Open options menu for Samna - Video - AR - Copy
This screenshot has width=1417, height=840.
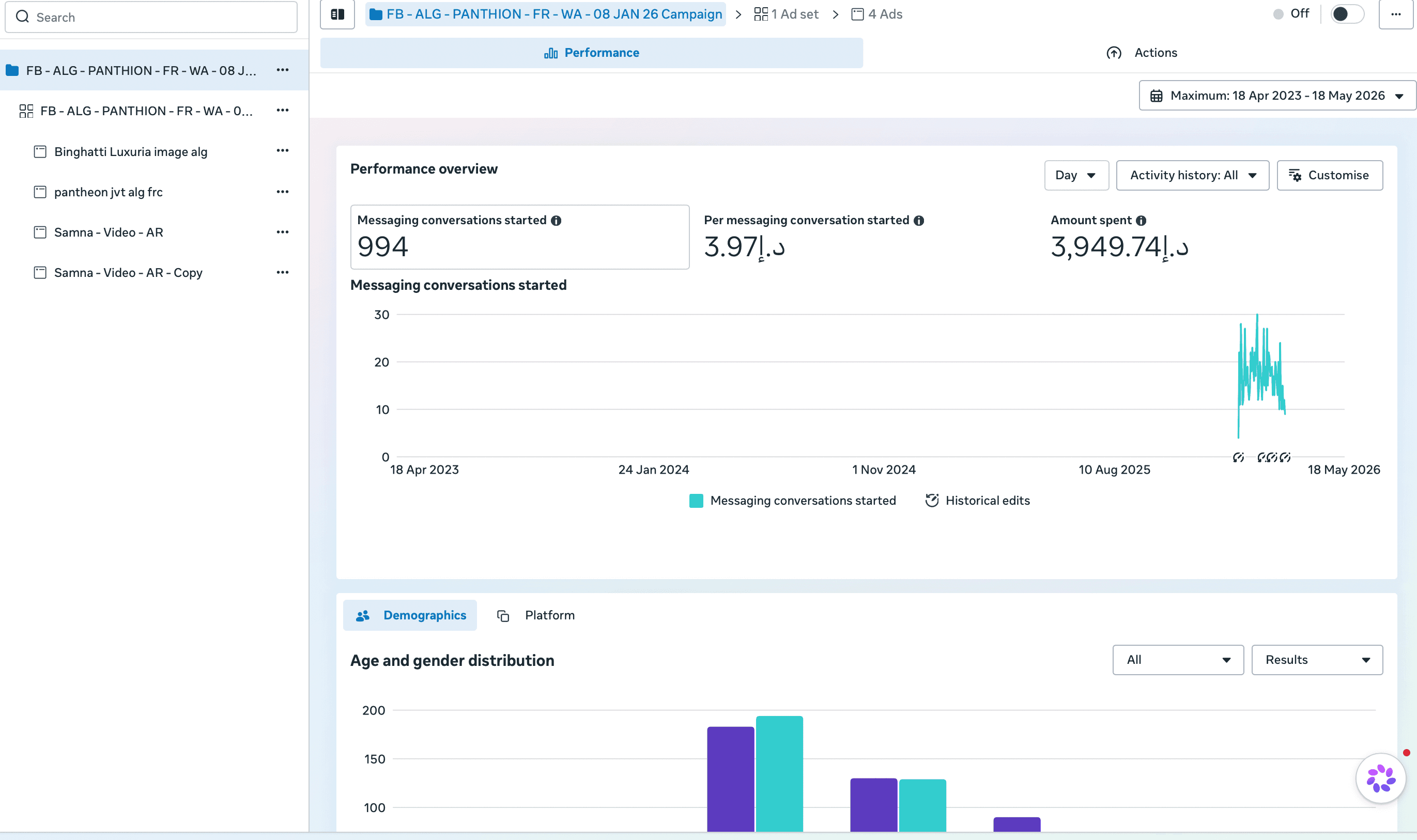pyautogui.click(x=283, y=272)
